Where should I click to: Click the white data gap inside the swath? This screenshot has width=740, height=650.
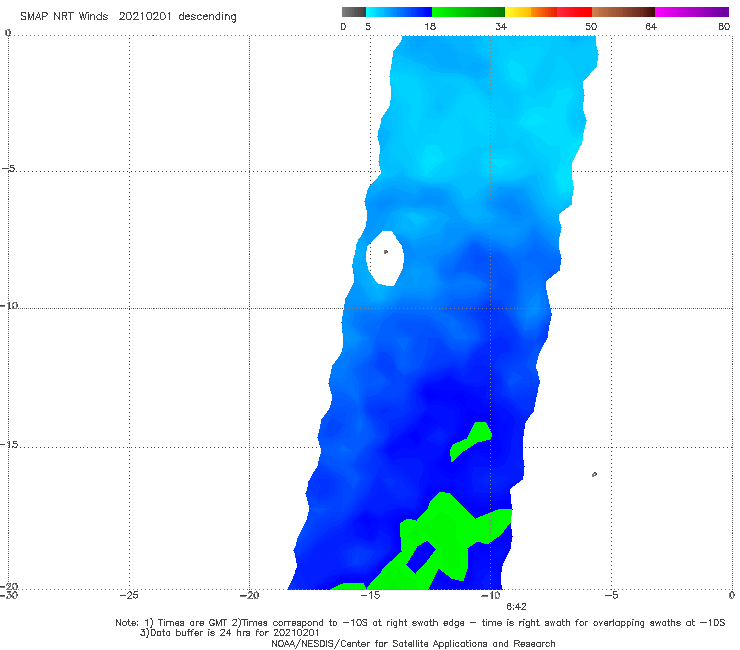coord(385,258)
